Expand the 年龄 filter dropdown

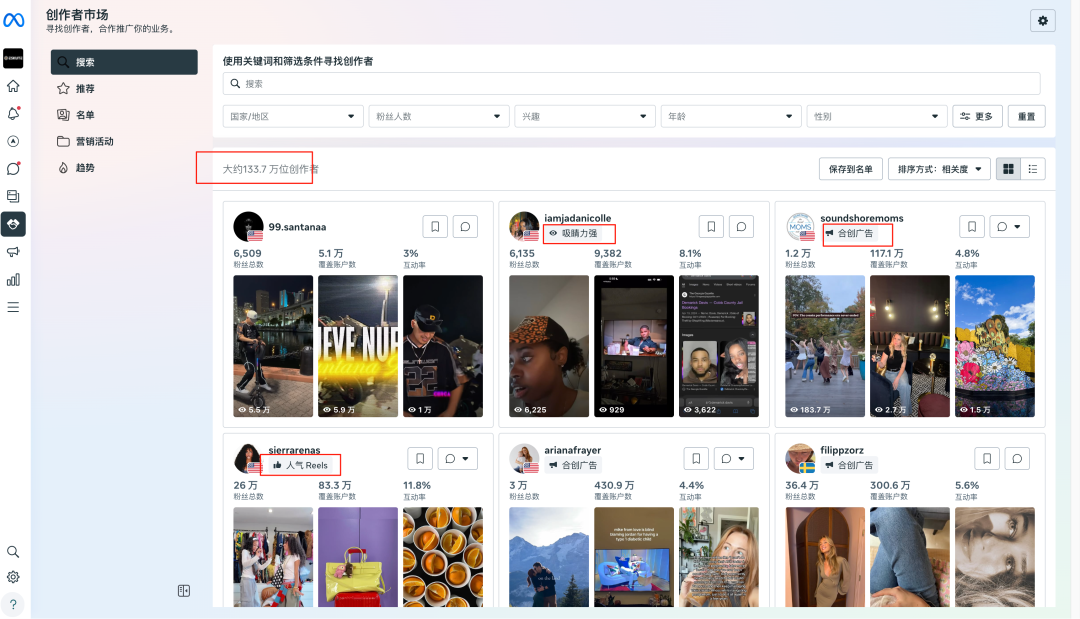[x=730, y=115]
